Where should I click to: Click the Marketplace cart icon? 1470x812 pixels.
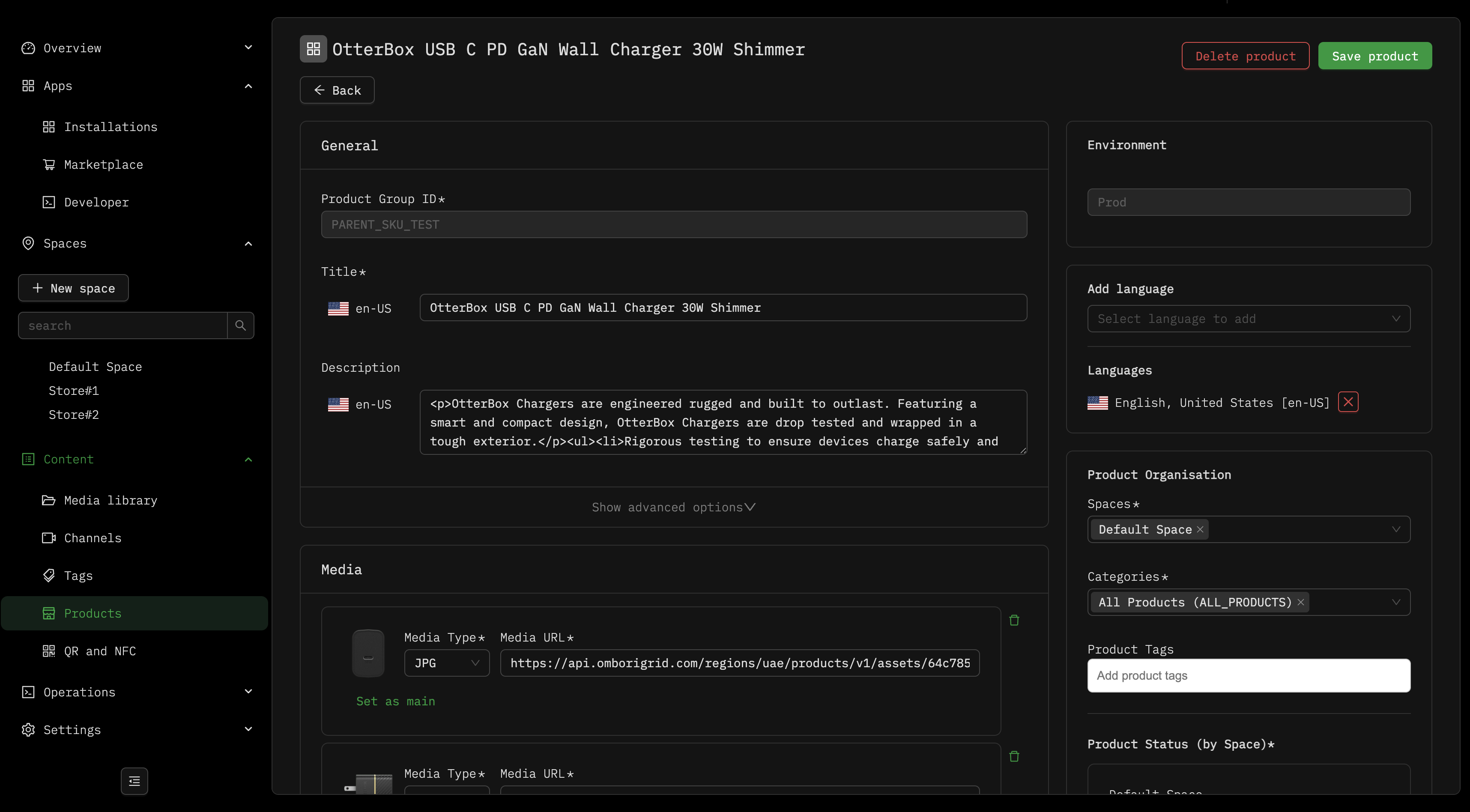tap(48, 164)
